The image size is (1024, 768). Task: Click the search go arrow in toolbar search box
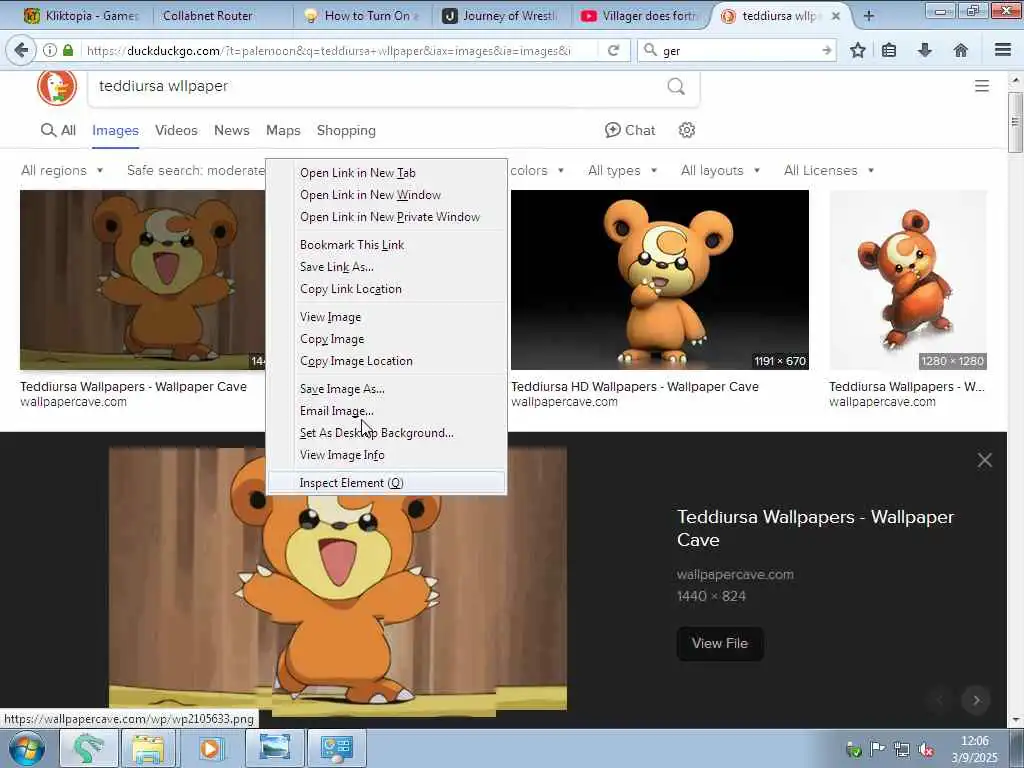click(826, 50)
